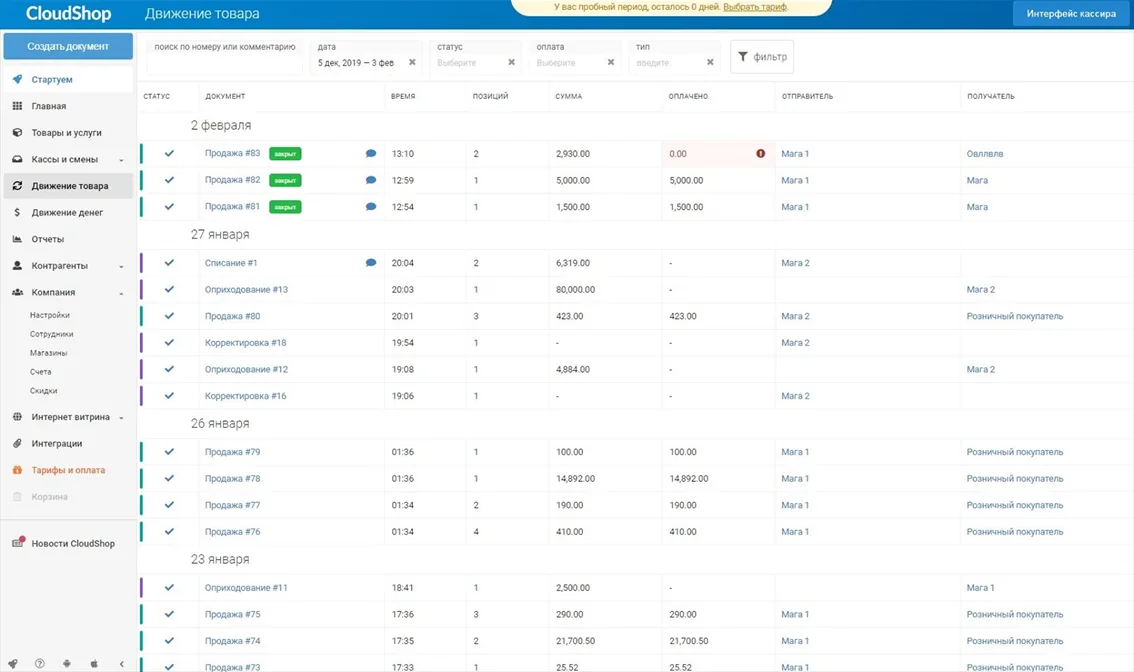Click the rocket icon in the sidebar footer
1134x672 pixels.
pyautogui.click(x=13, y=663)
